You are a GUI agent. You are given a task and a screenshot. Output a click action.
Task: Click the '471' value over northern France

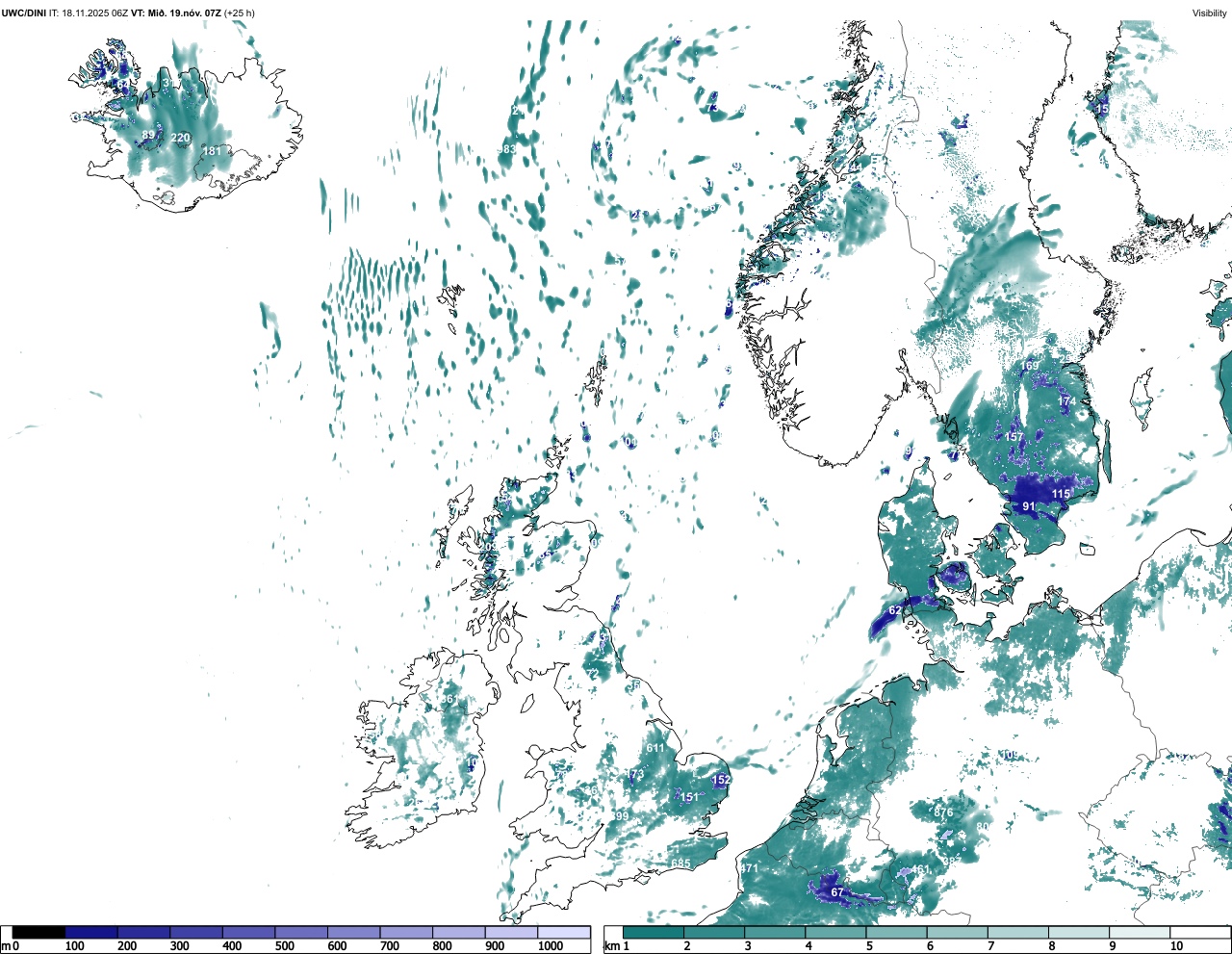coord(750,868)
